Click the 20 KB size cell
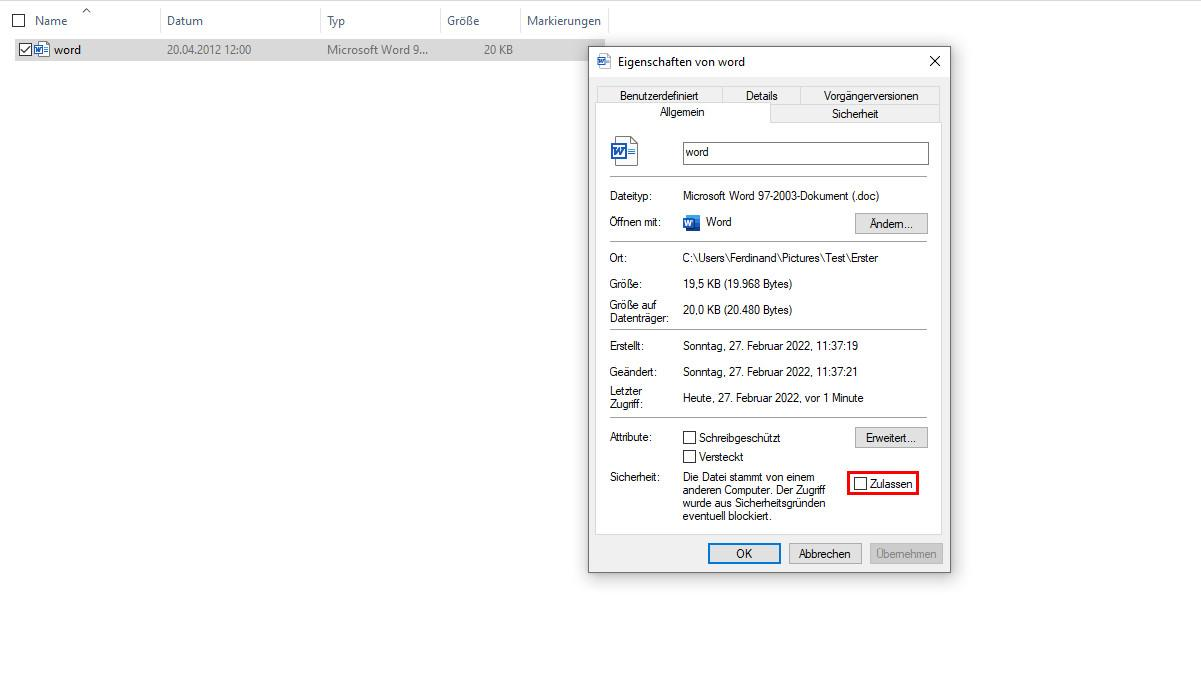The height and width of the screenshot is (676, 1201). coord(498,49)
